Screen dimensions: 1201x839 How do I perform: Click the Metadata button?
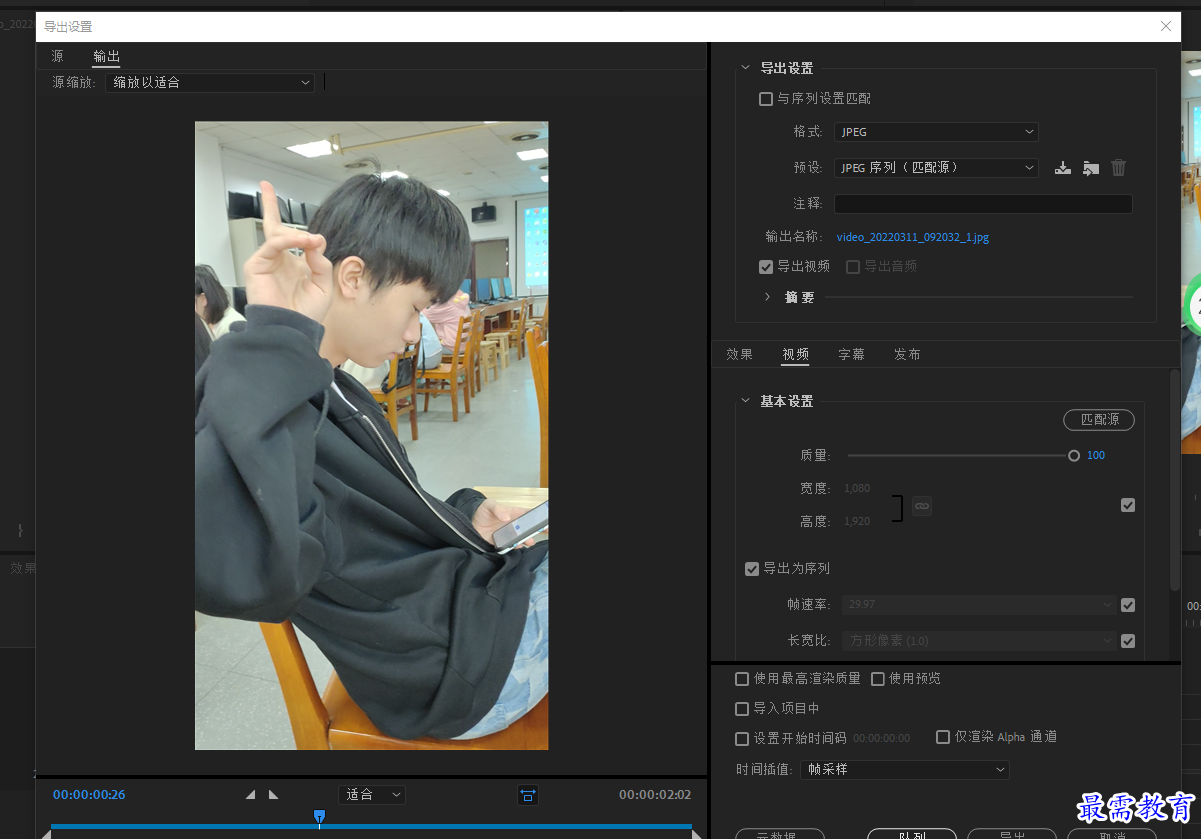pos(780,834)
